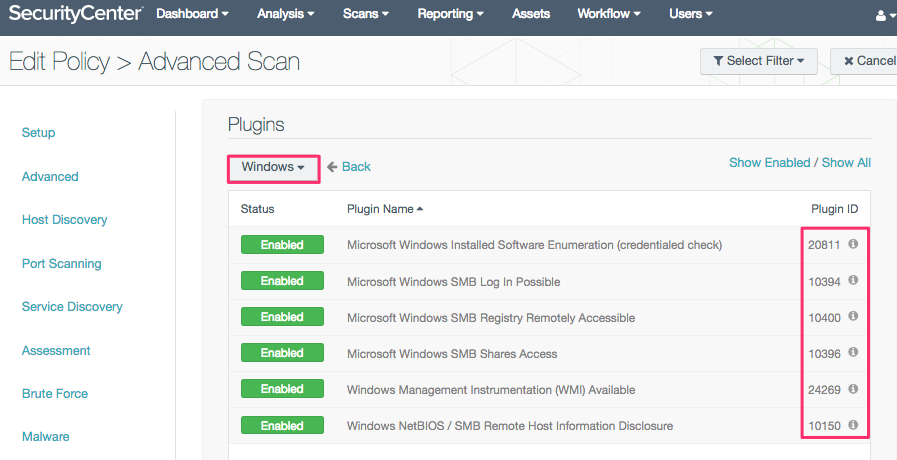This screenshot has height=460, width=897.
Task: Select Windows Management Instrumentation (WMI) Available text
Action: tap(491, 390)
